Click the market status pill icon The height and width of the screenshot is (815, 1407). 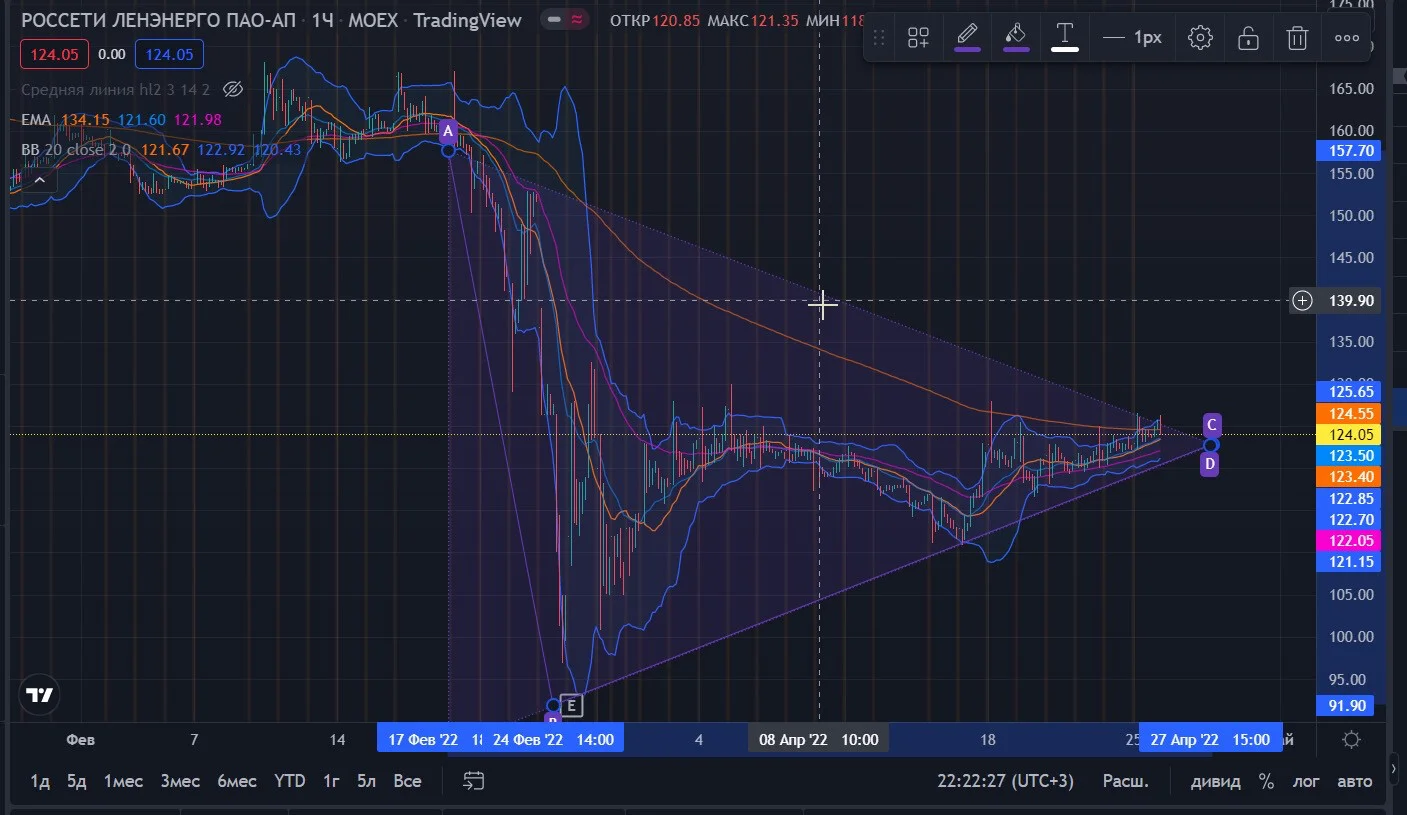tap(565, 20)
